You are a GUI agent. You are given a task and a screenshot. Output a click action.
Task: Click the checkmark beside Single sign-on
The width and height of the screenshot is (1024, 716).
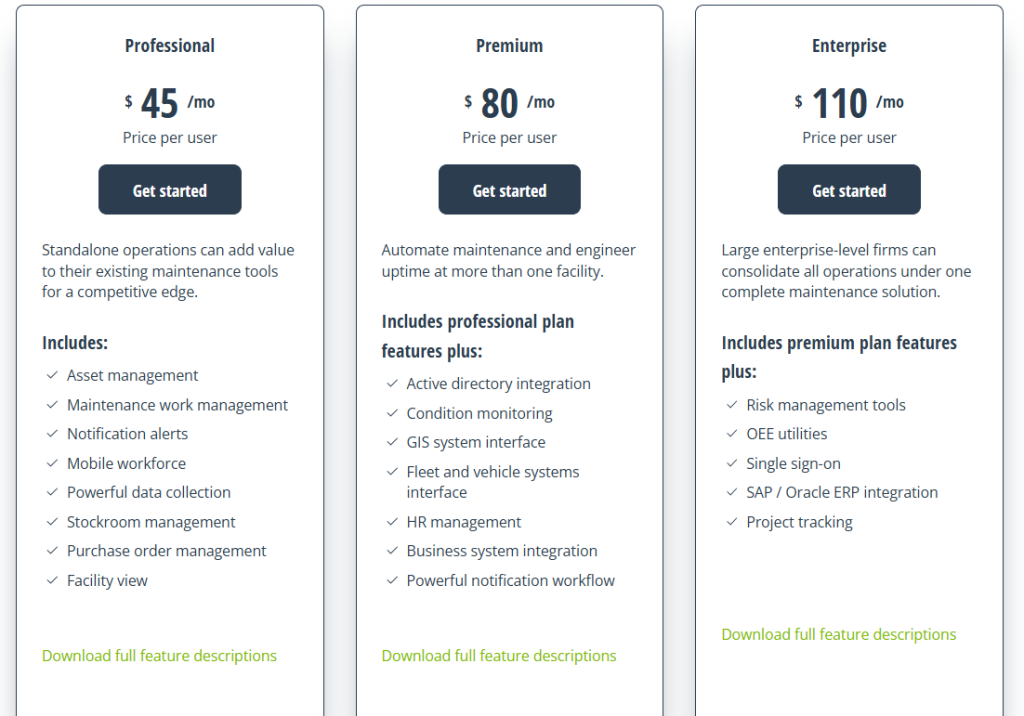tap(731, 464)
